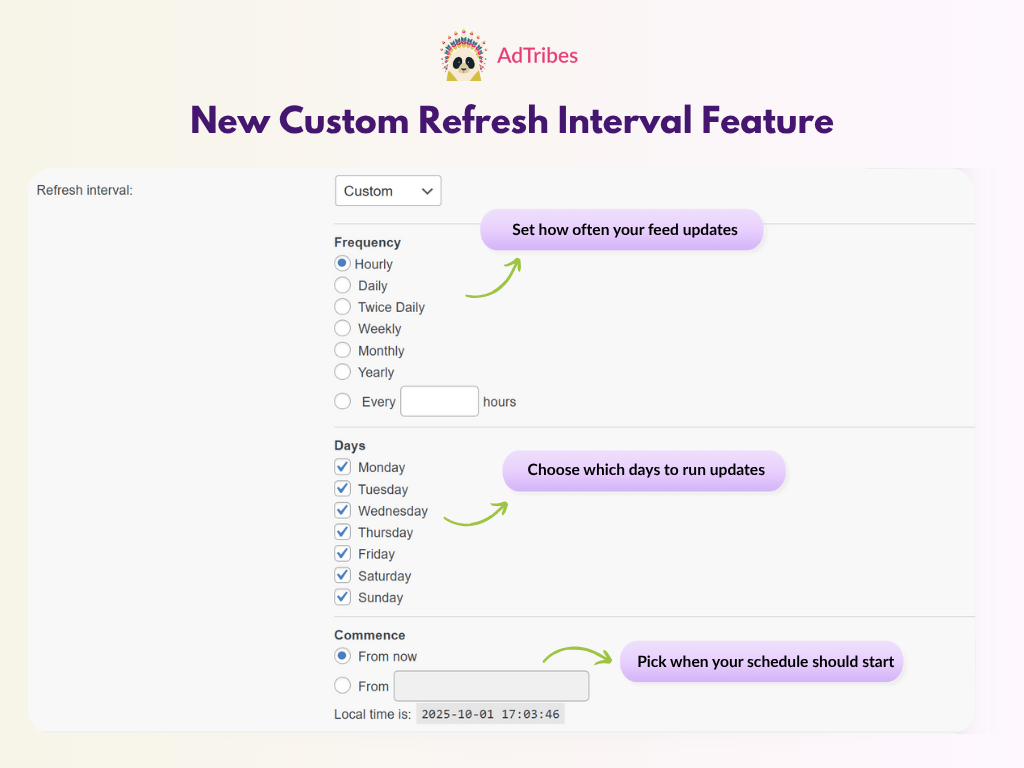
Task: Click the custom hours input field
Action: (439, 401)
